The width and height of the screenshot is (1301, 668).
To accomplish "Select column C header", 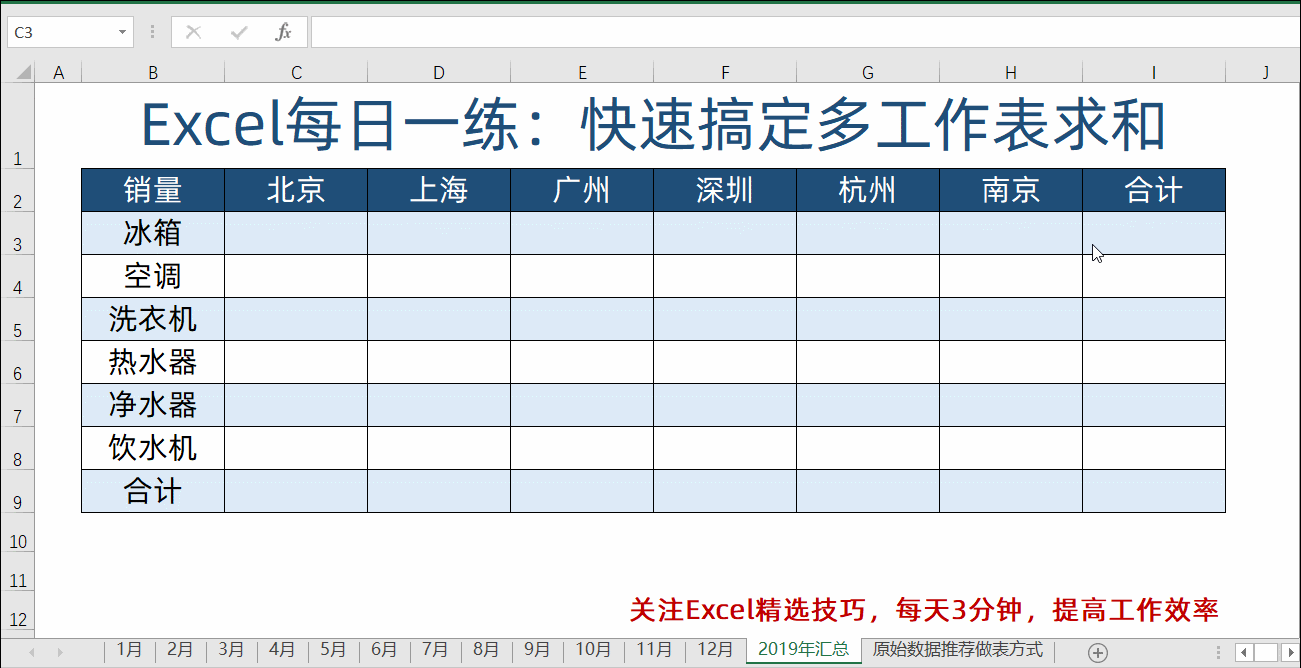I will [x=296, y=72].
